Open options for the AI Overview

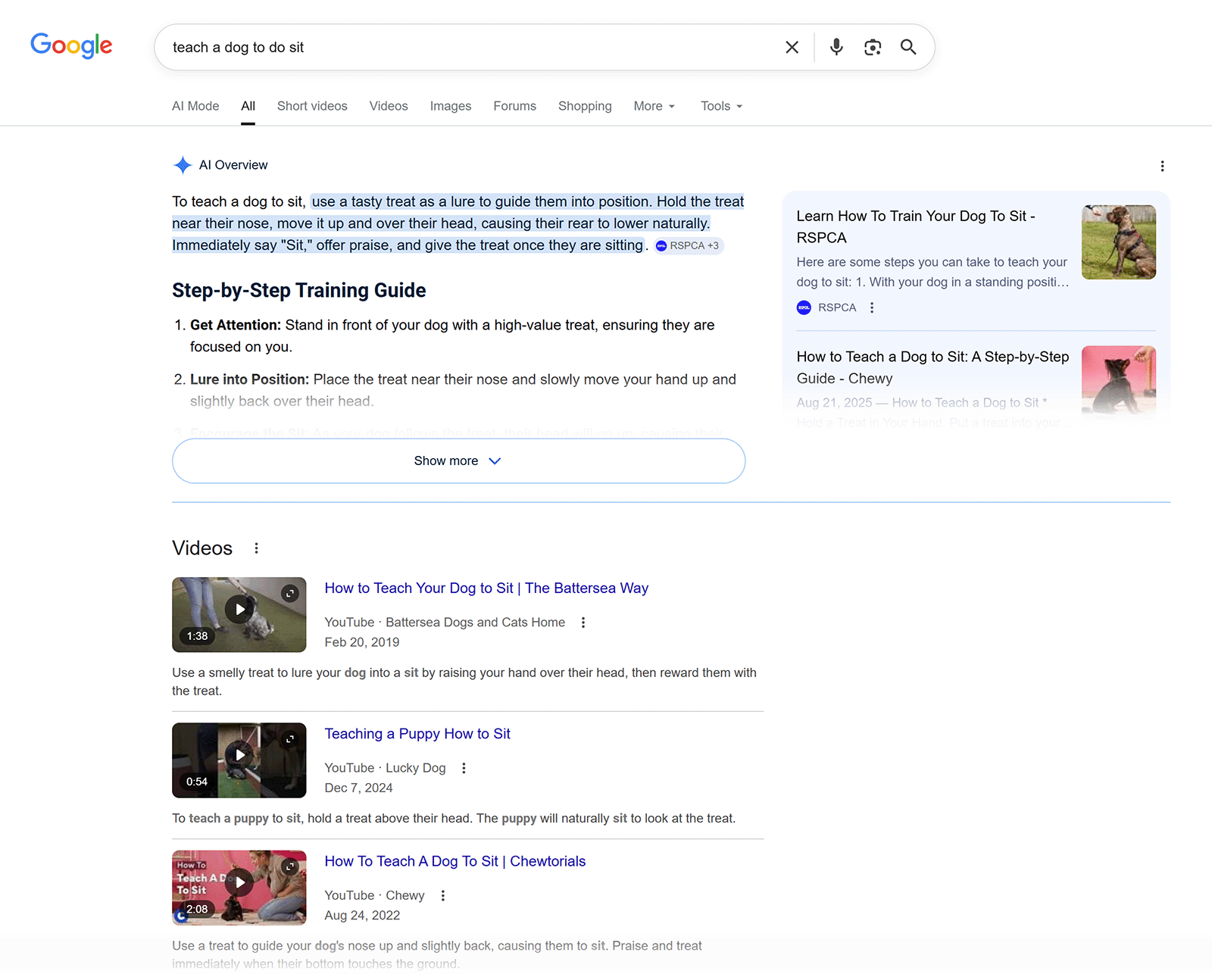1162,166
